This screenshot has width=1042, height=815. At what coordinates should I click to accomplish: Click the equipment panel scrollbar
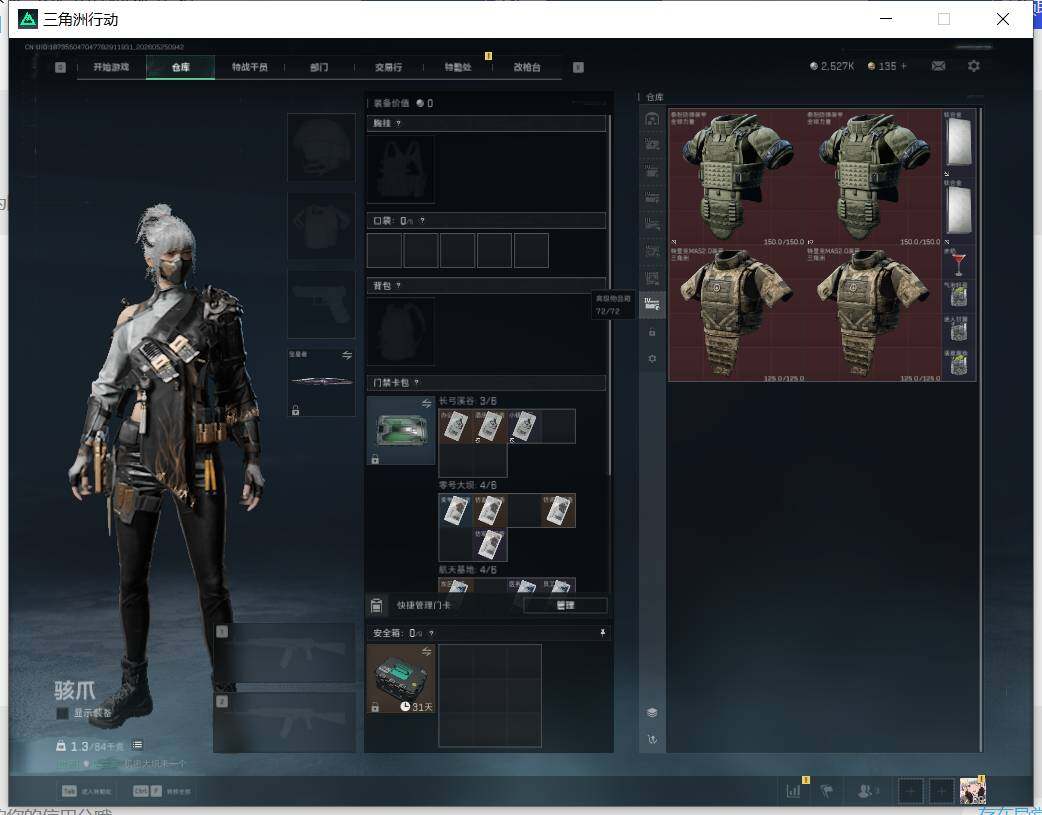click(609, 296)
